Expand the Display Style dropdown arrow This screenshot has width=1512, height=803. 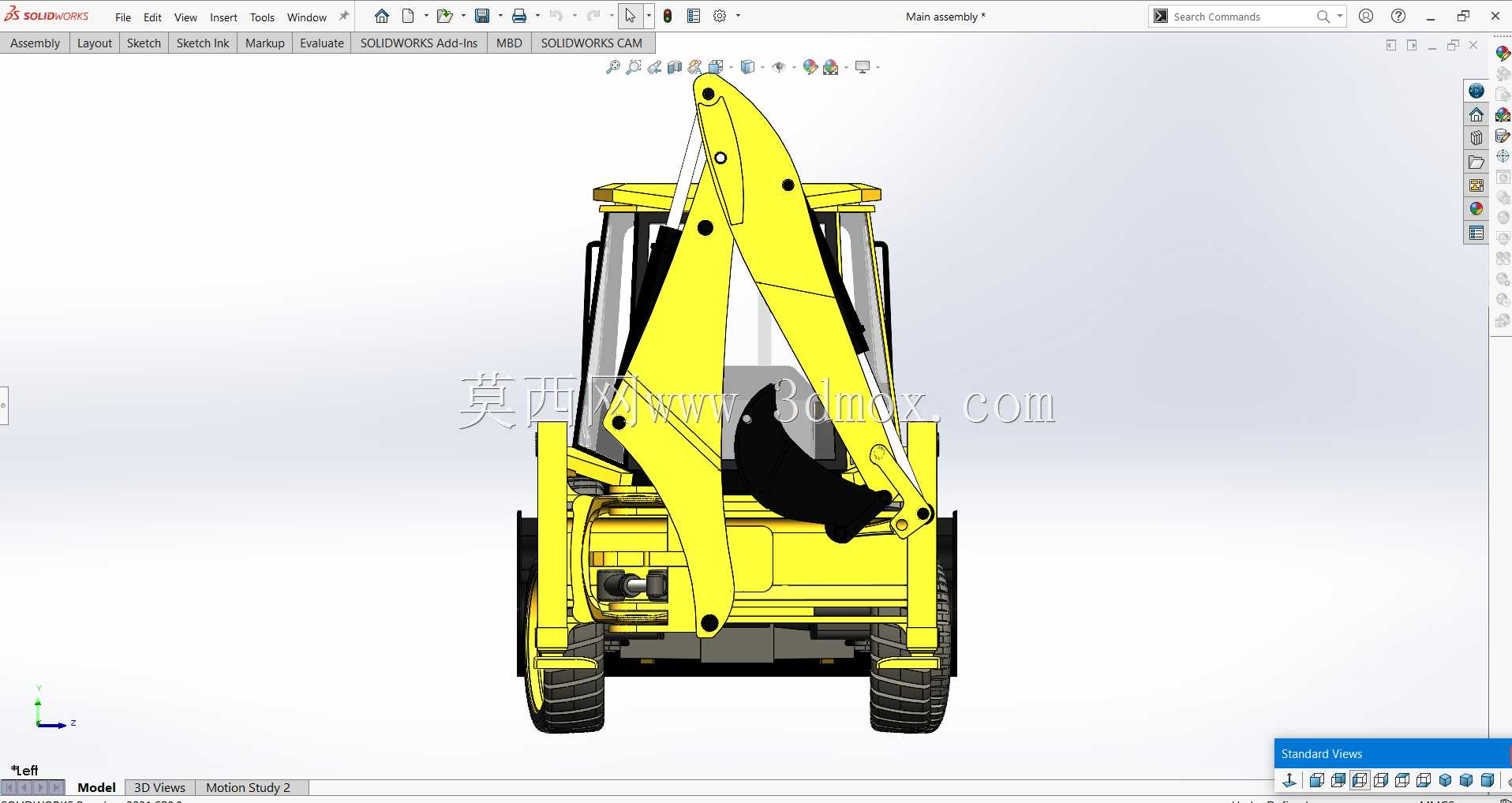(762, 67)
